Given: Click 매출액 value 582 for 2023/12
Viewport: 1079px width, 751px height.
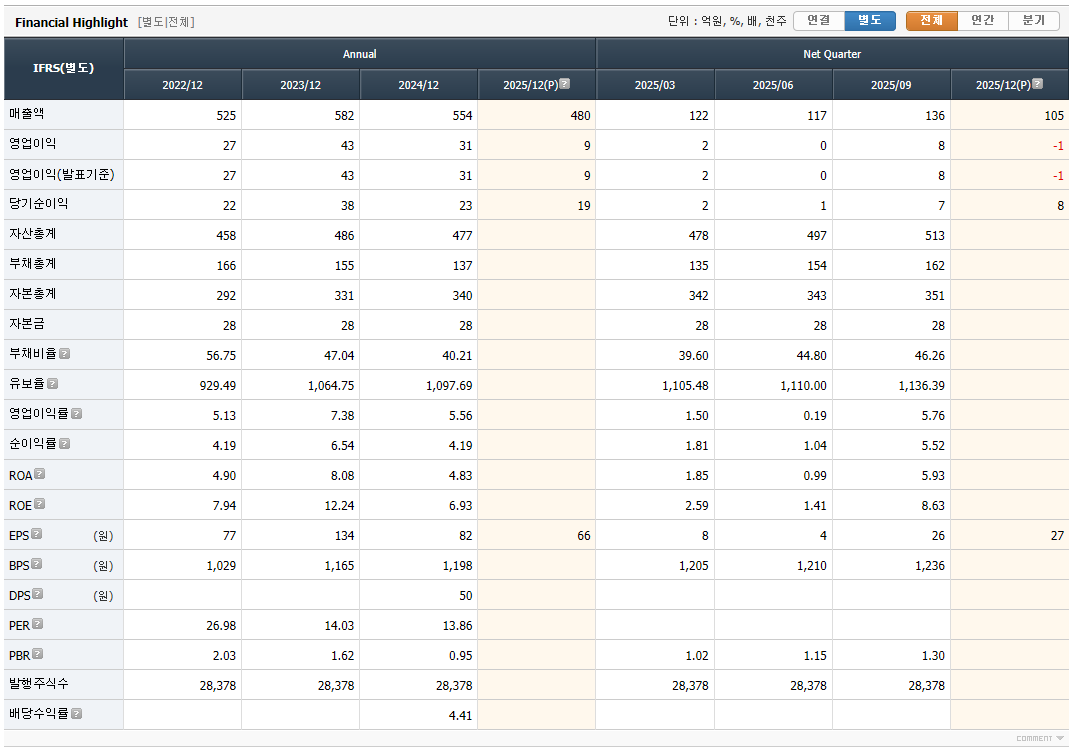Looking at the screenshot, I should point(344,116).
